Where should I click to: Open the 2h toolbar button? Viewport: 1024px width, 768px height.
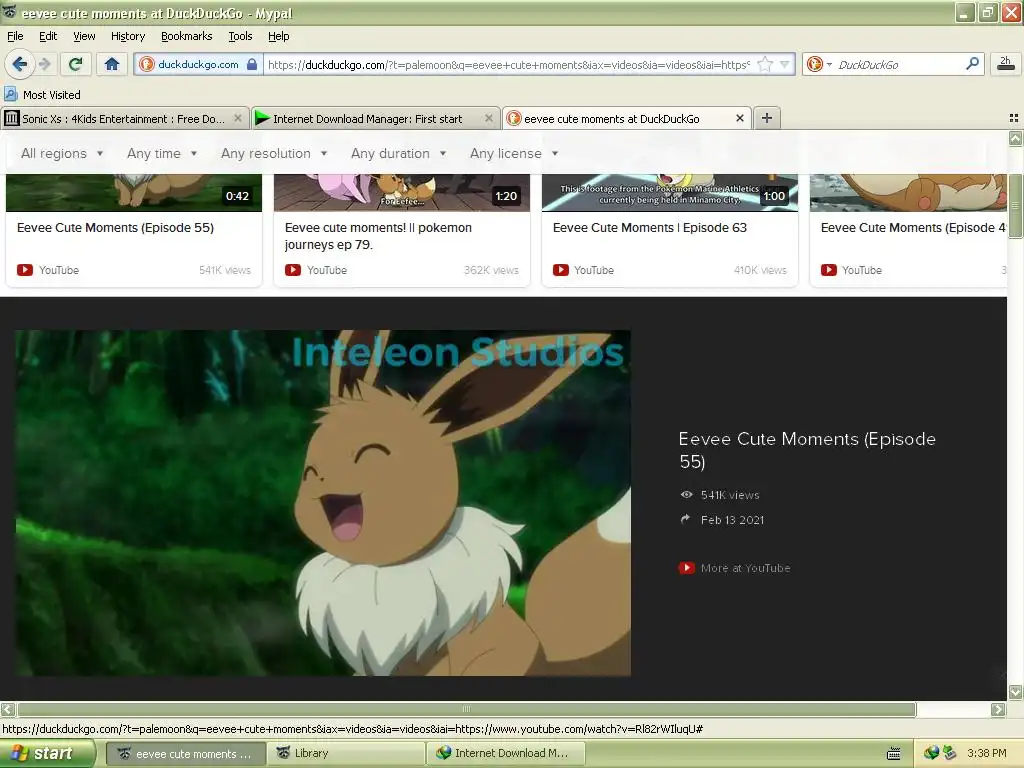click(x=1005, y=64)
